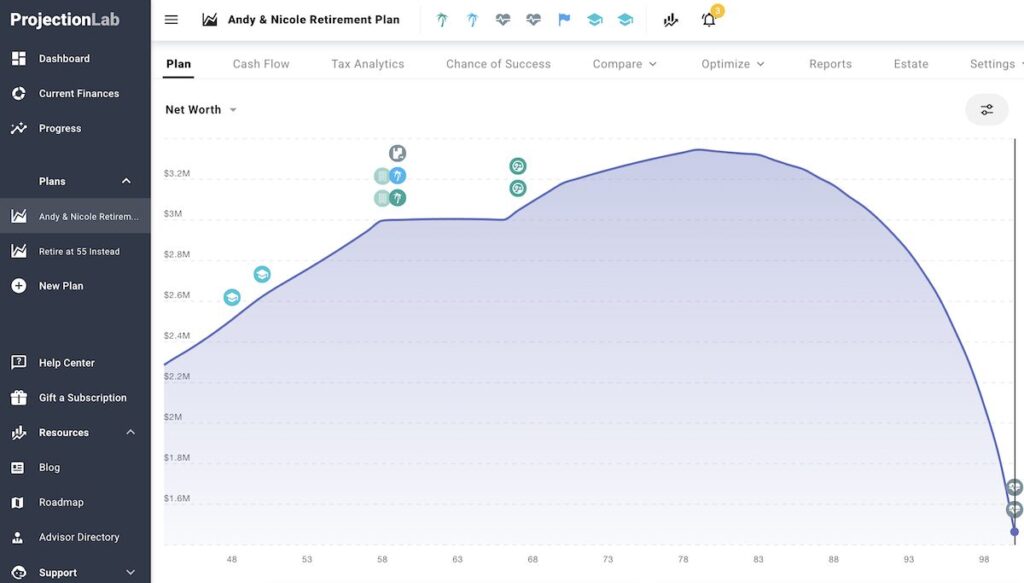Click the ProjectionLab logo

click(x=65, y=20)
